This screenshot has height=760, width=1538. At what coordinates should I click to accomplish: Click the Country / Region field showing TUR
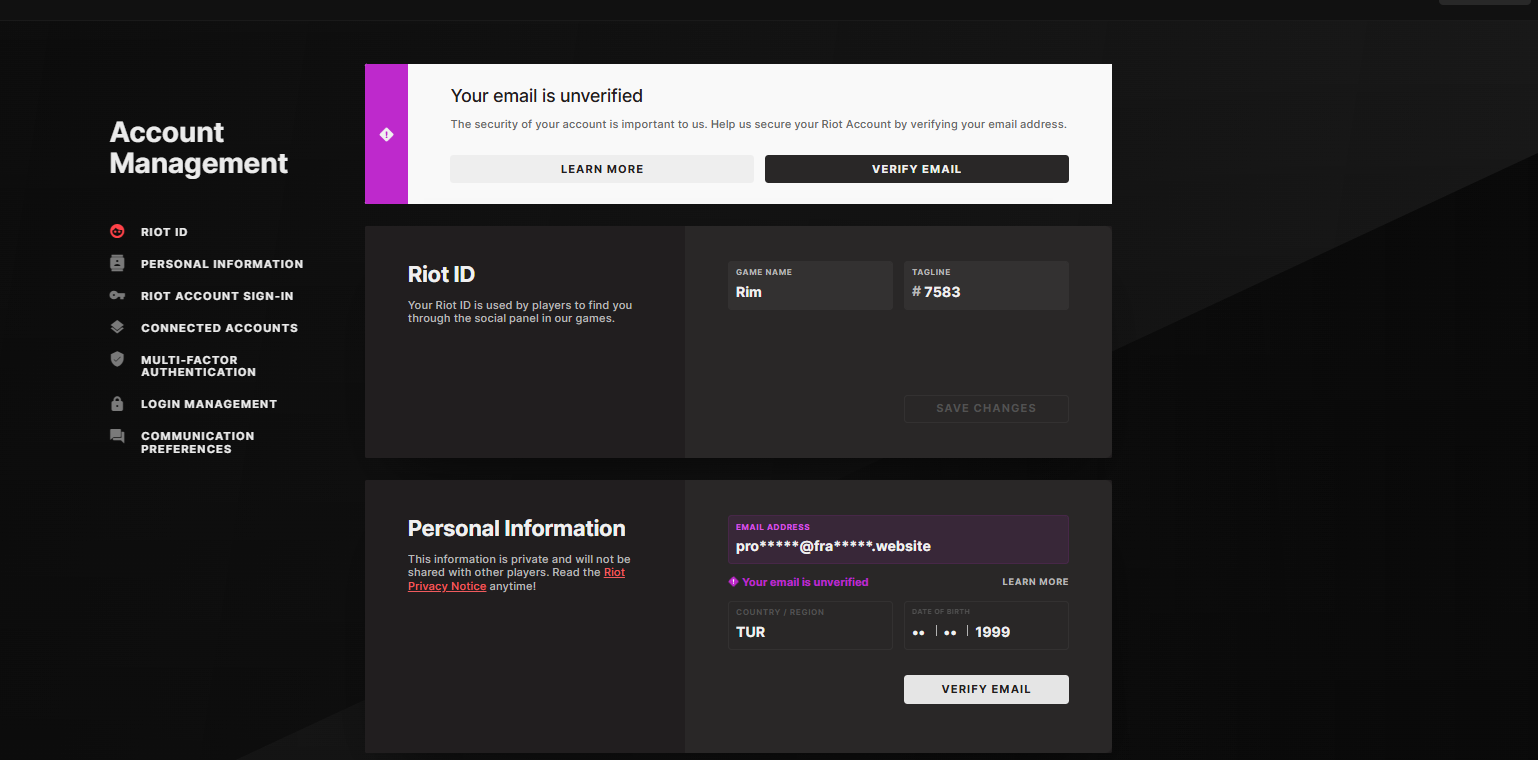[x=810, y=625]
